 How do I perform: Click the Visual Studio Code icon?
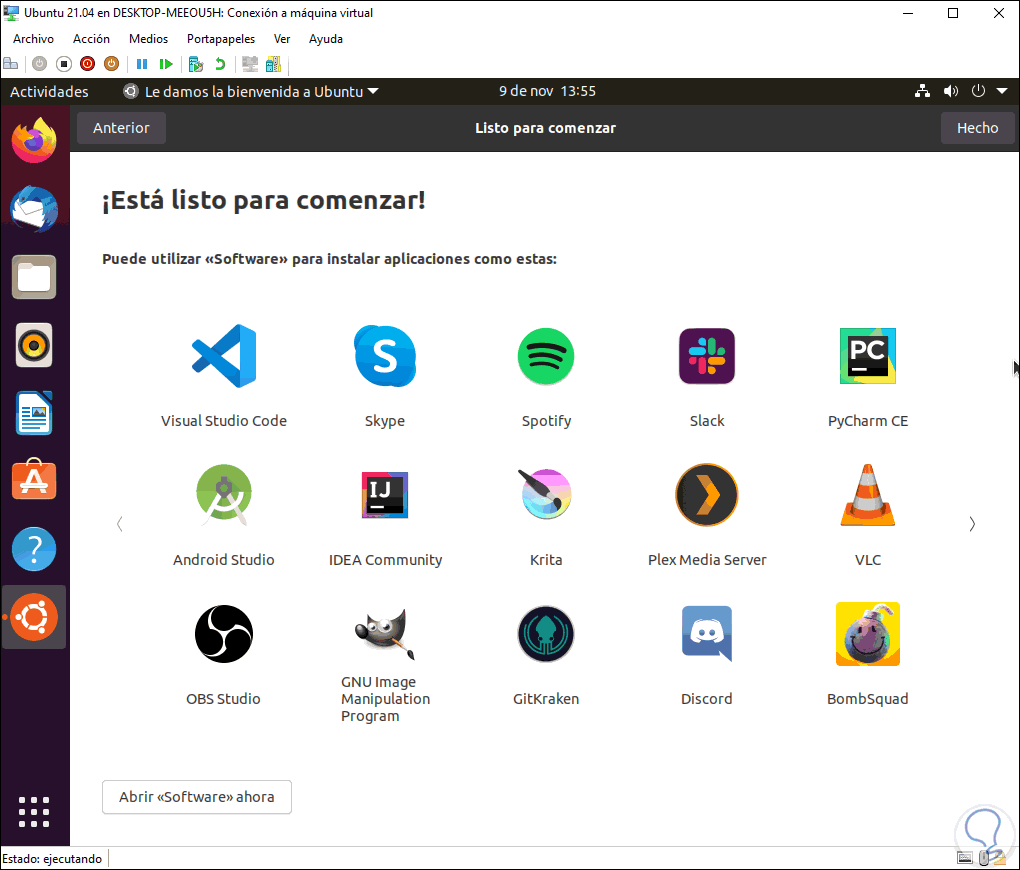pyautogui.click(x=224, y=356)
